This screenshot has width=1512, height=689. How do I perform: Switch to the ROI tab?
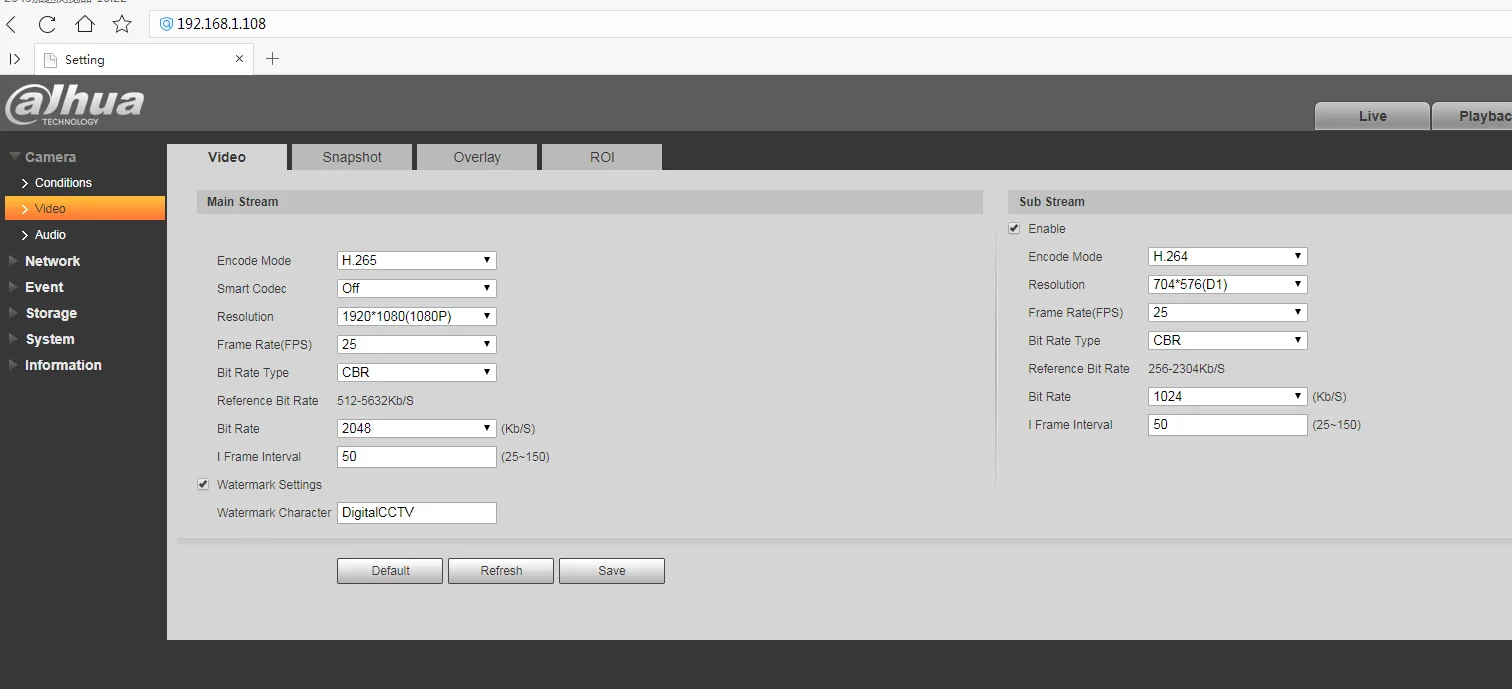602,157
